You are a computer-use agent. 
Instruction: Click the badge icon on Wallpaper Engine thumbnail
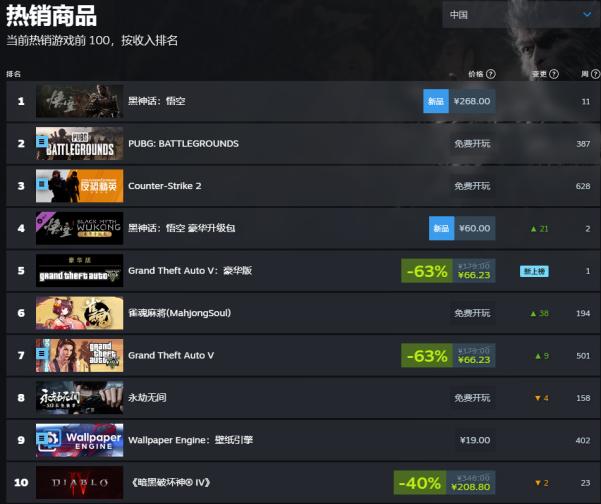42,438
